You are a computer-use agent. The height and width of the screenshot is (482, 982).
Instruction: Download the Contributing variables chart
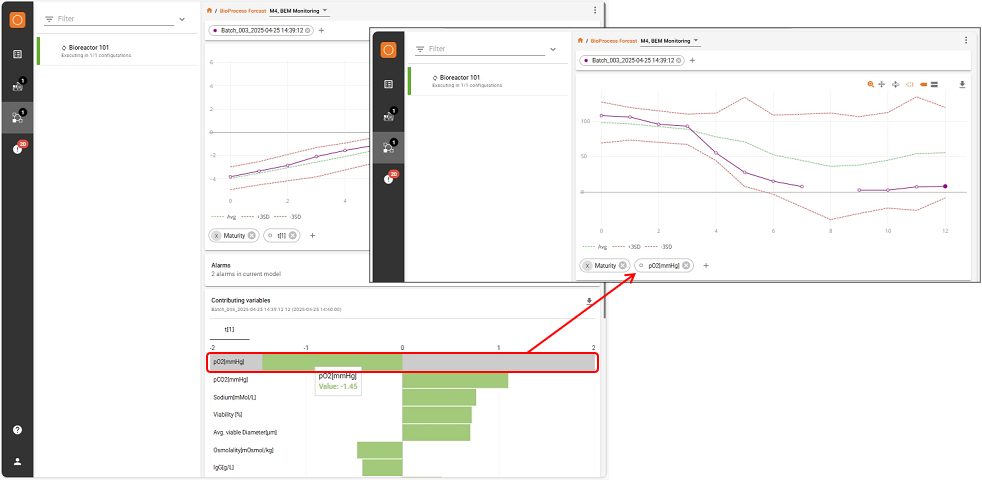pos(588,300)
